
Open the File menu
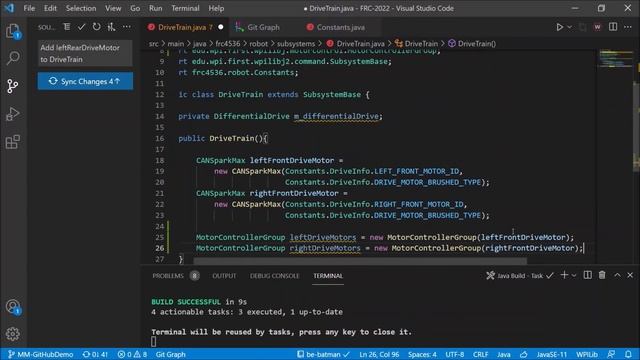[29, 8]
